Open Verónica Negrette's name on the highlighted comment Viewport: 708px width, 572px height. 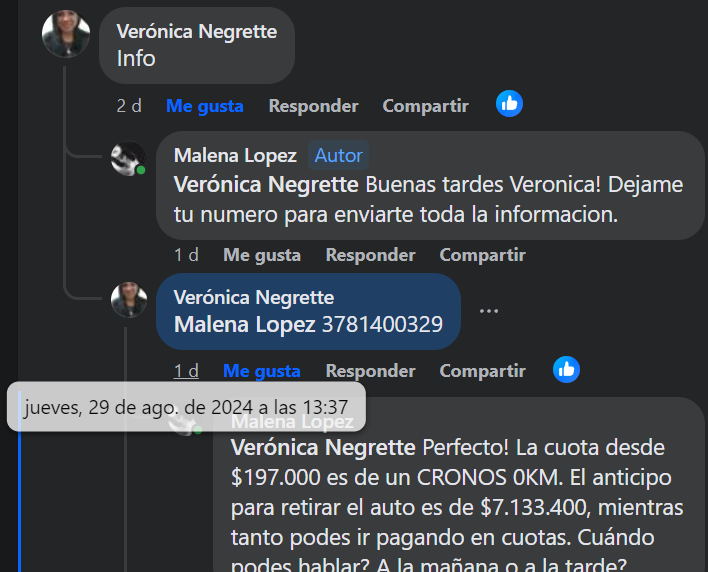pyautogui.click(x=254, y=298)
